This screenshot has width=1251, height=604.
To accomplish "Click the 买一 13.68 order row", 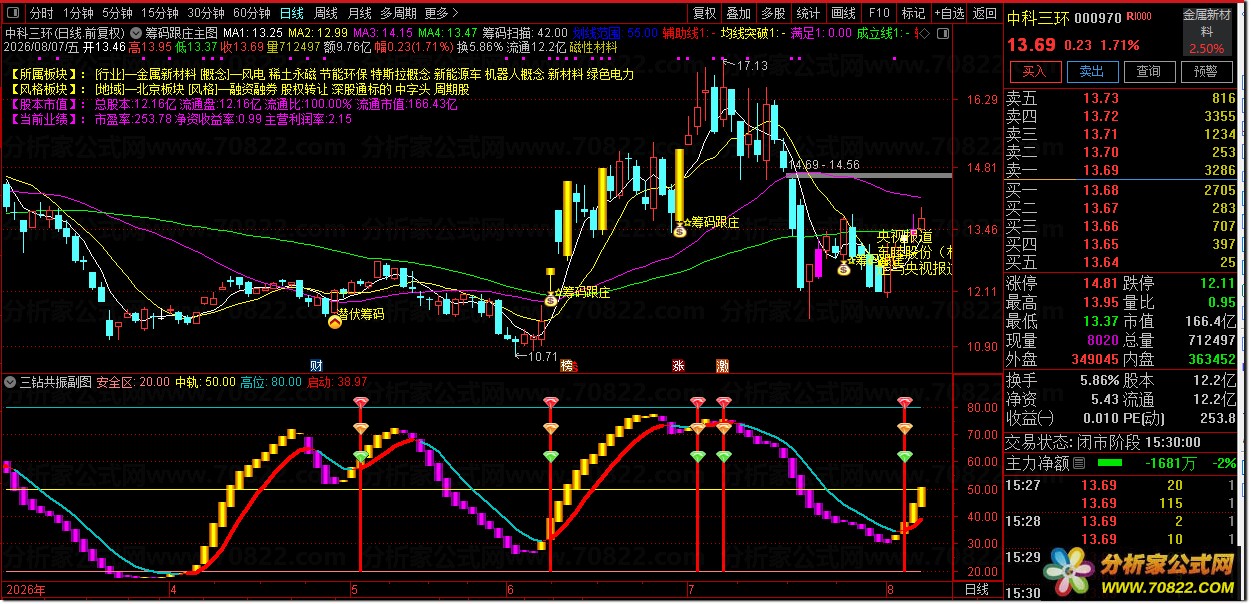I will coord(1122,190).
